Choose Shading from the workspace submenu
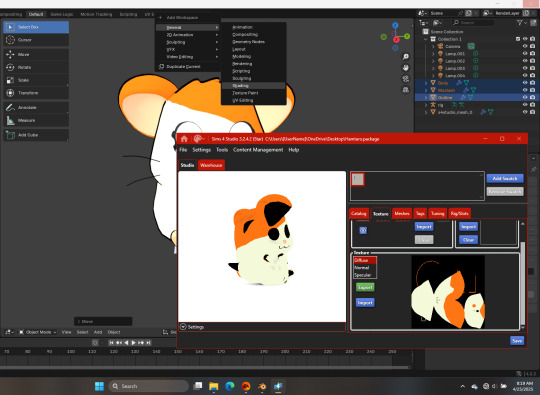Viewport: 540px width, 395px height. (253, 85)
